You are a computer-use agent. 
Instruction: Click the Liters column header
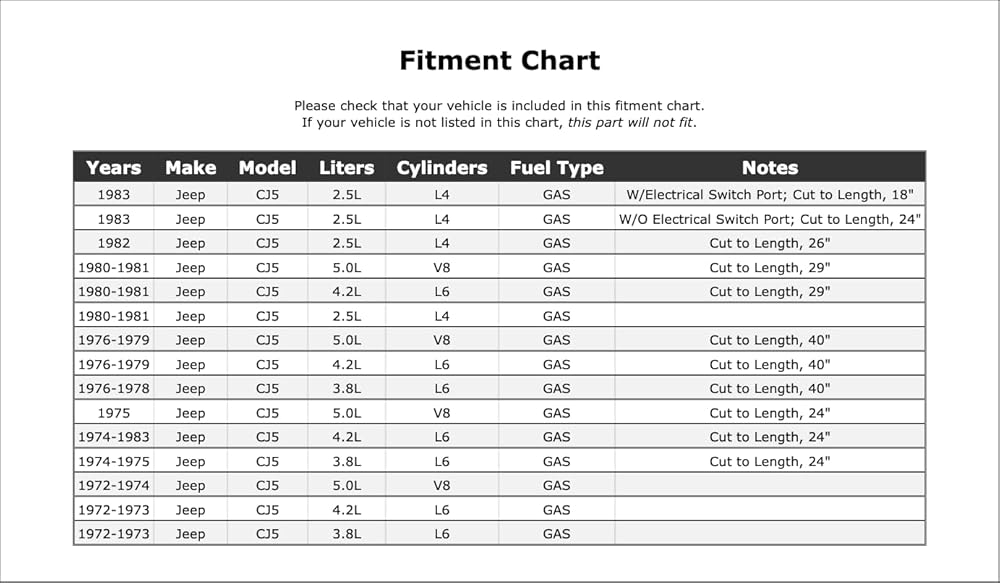coord(346,168)
